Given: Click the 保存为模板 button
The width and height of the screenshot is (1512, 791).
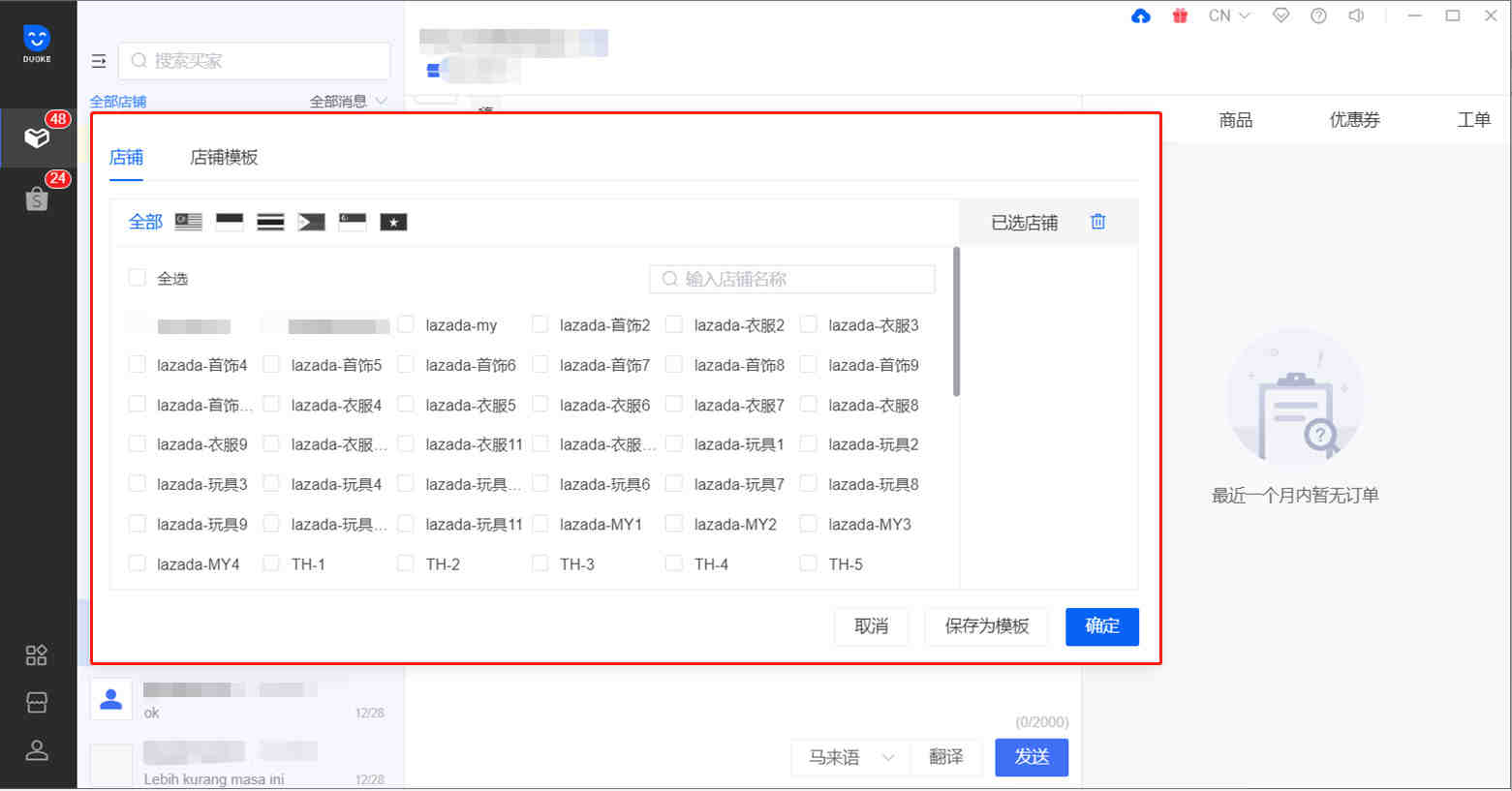Looking at the screenshot, I should pos(986,626).
